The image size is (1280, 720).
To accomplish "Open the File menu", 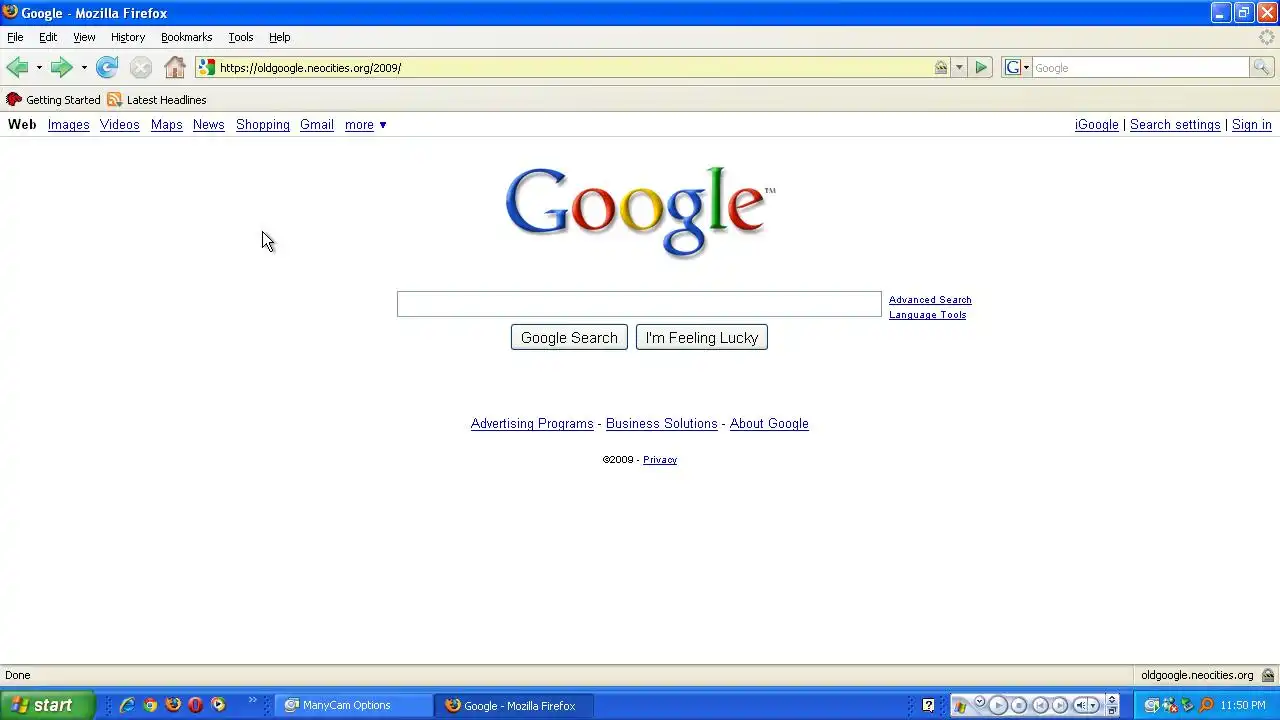I will [x=15, y=37].
